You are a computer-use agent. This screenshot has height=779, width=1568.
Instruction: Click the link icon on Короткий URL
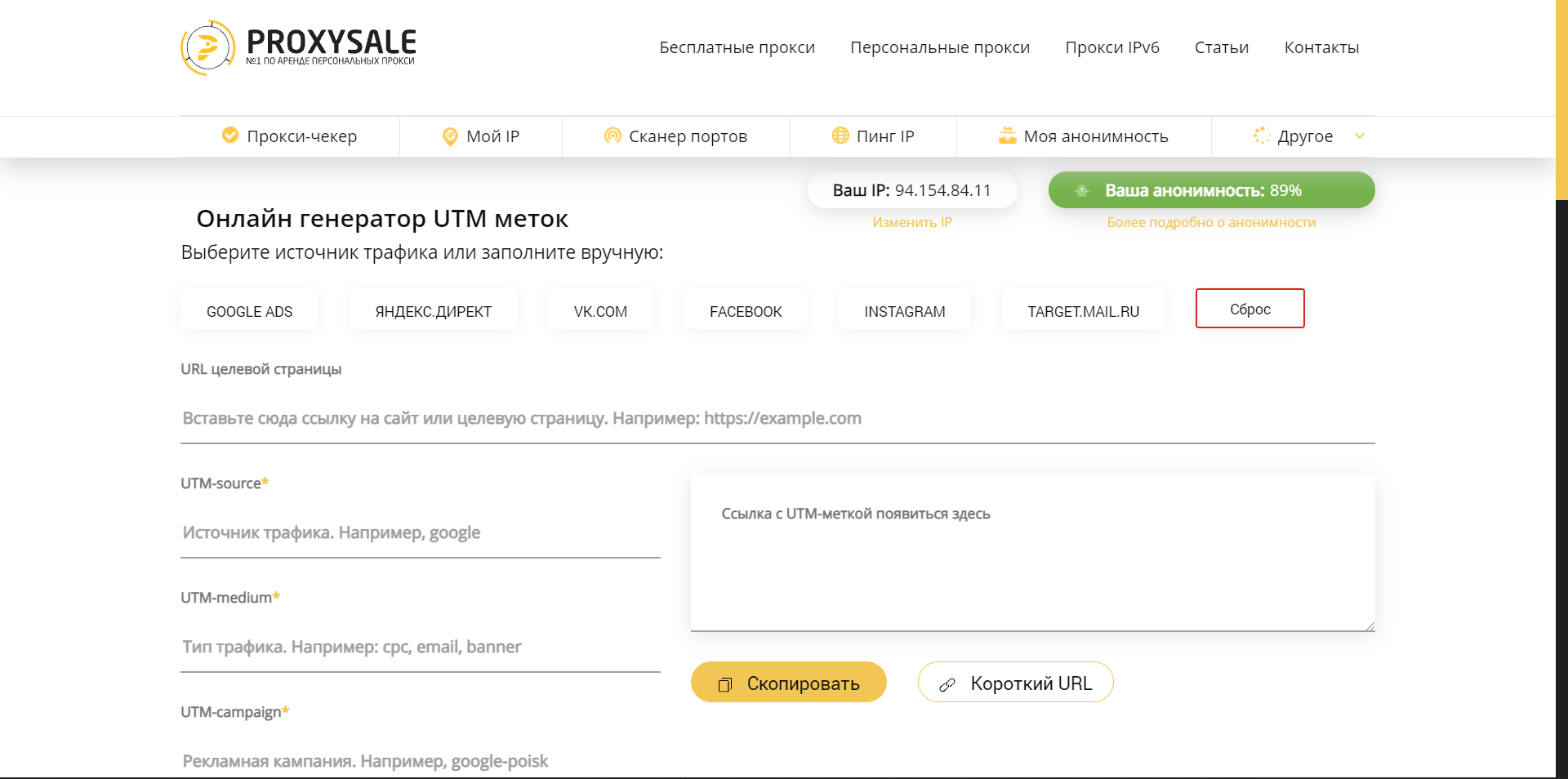(947, 684)
